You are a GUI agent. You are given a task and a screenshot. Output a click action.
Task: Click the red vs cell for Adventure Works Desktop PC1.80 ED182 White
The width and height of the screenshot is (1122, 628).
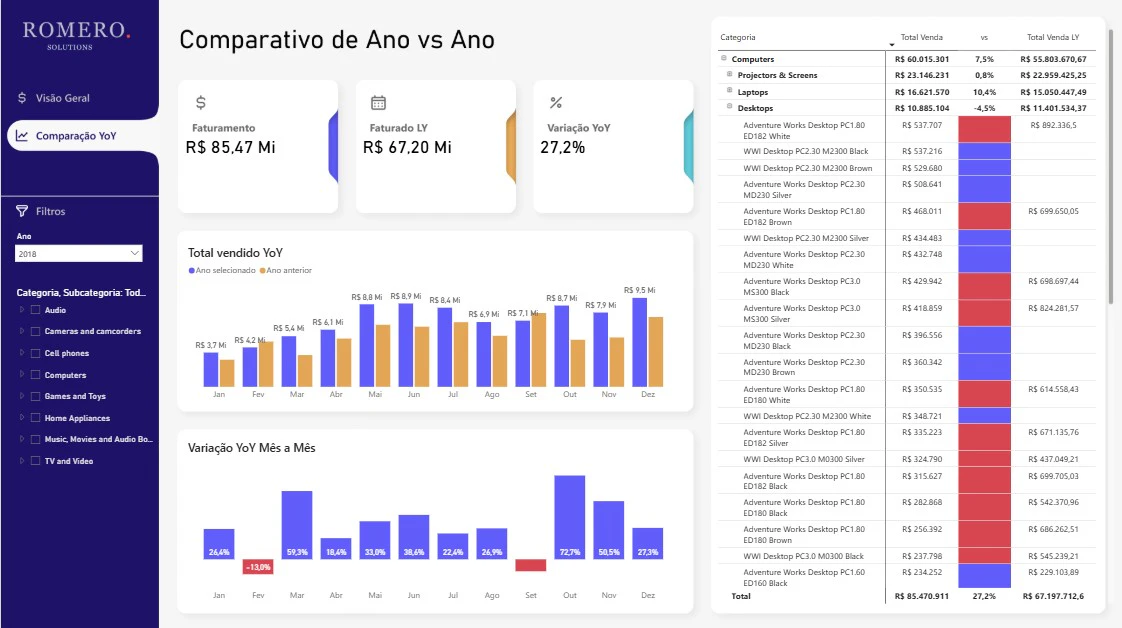985,130
